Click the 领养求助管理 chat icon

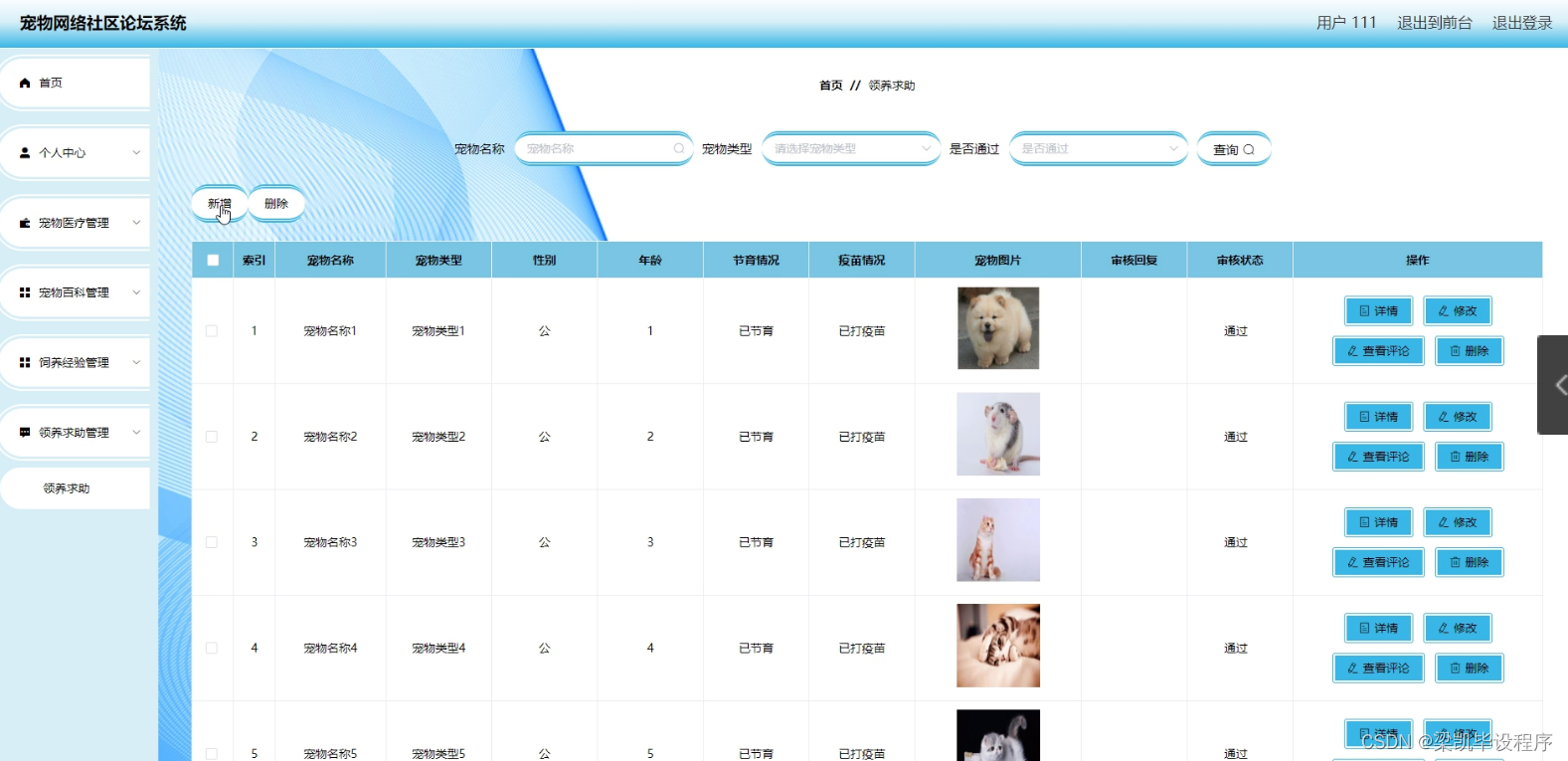(x=25, y=433)
